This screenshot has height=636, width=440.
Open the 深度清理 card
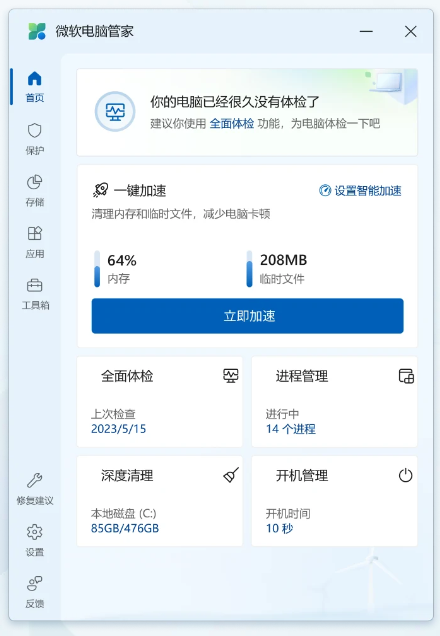click(x=160, y=501)
